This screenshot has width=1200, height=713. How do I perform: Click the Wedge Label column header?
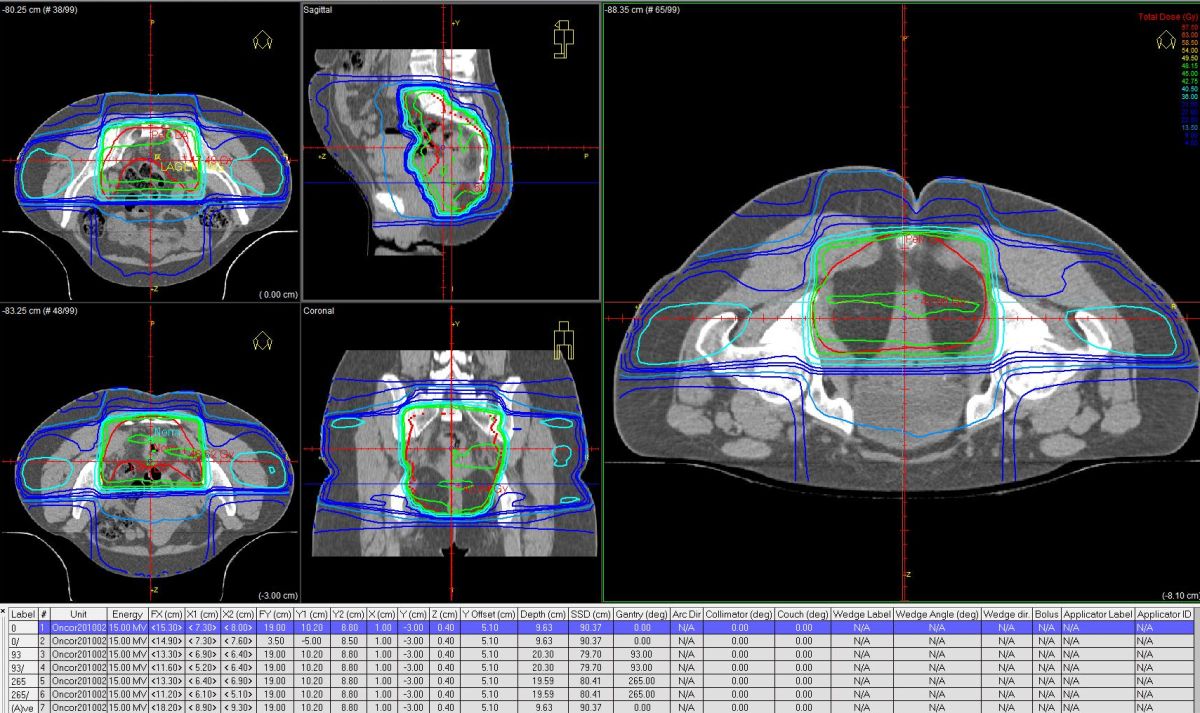click(856, 613)
